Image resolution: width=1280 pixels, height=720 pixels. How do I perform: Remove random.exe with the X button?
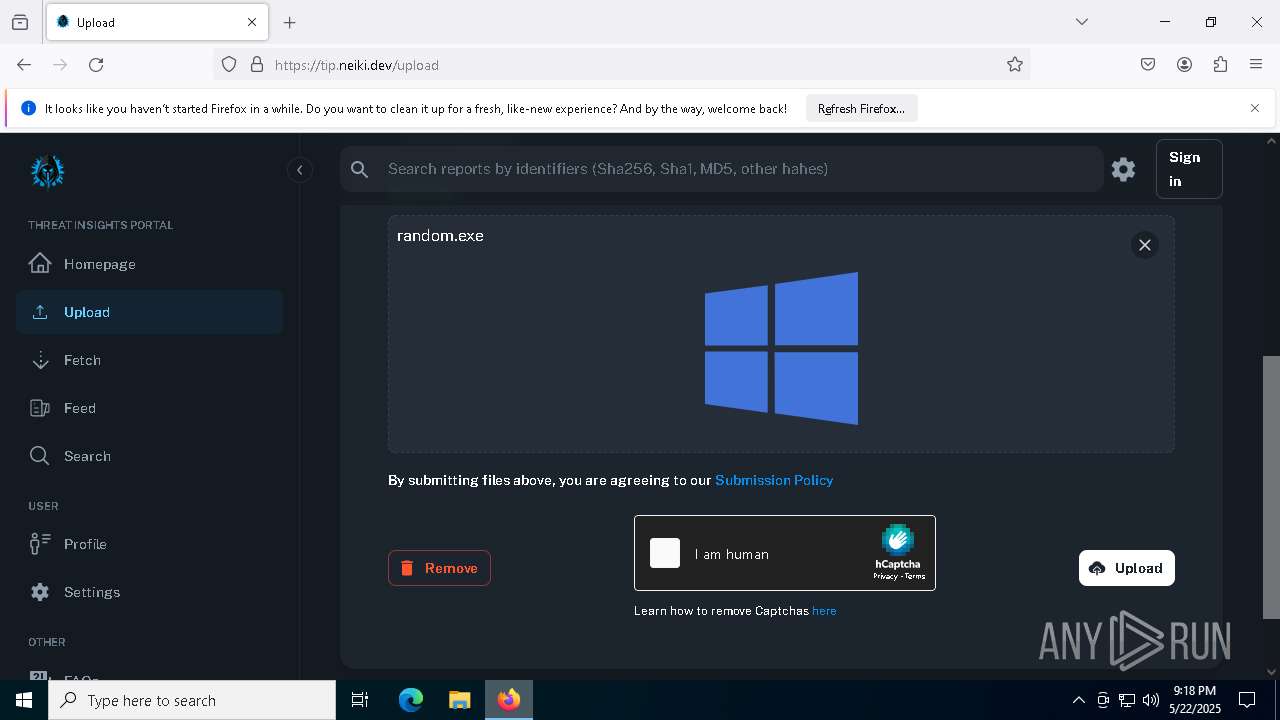tap(1145, 245)
